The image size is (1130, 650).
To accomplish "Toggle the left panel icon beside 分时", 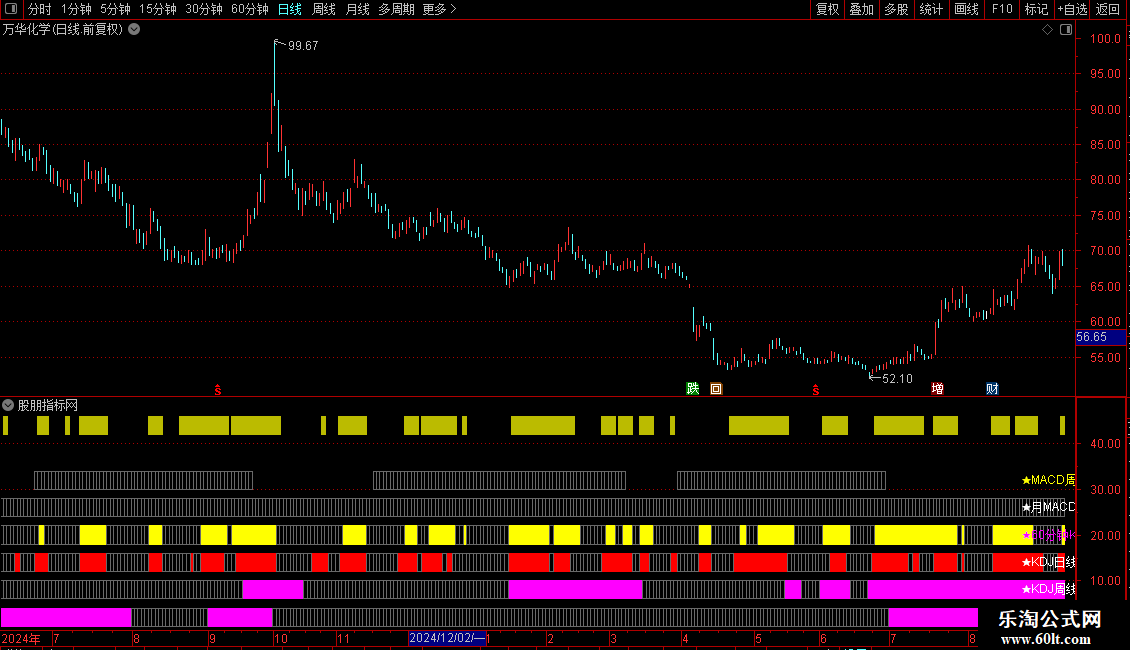I will coord(11,9).
